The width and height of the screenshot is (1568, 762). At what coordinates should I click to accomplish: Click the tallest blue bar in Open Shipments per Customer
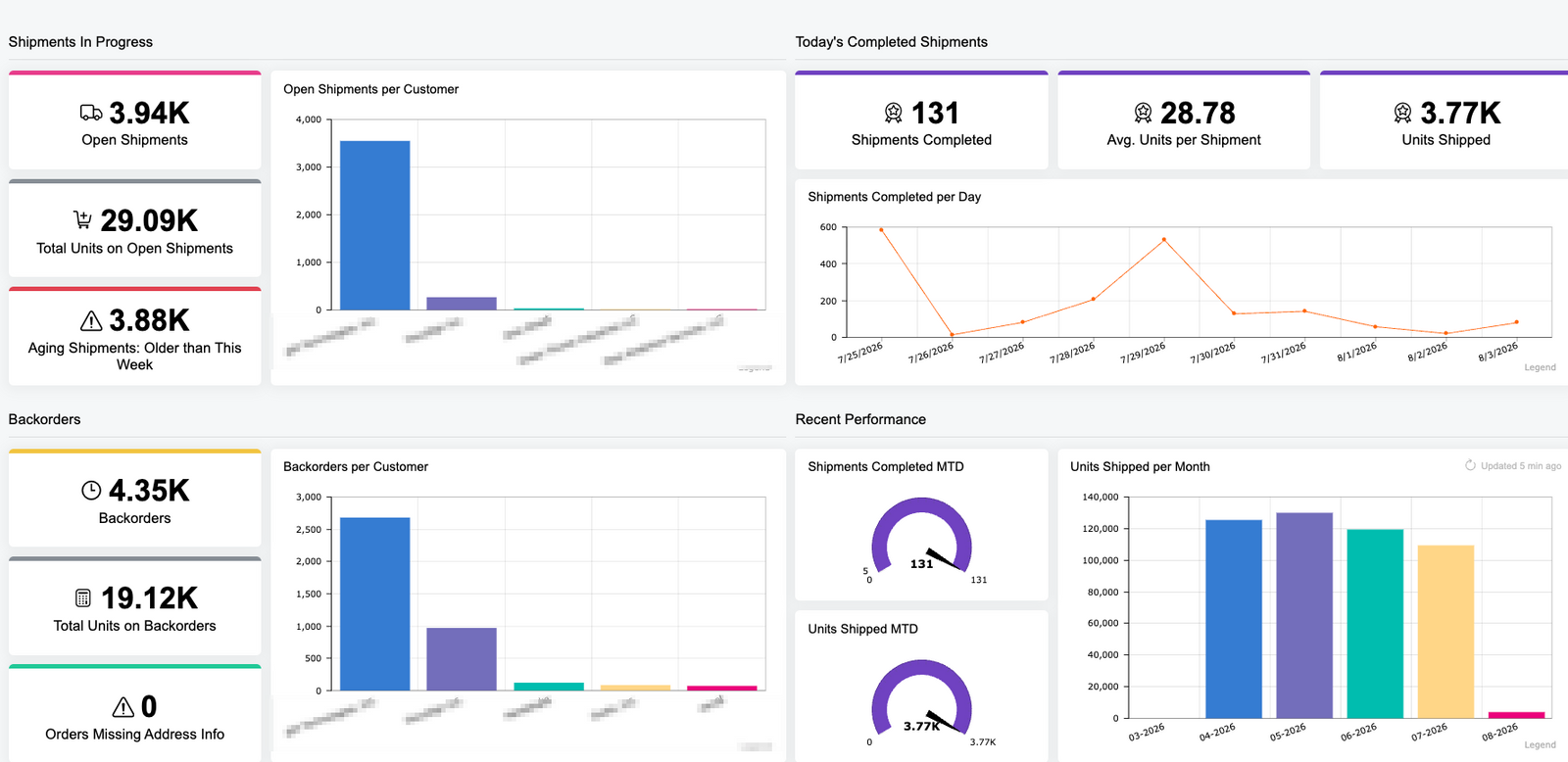pyautogui.click(x=374, y=225)
